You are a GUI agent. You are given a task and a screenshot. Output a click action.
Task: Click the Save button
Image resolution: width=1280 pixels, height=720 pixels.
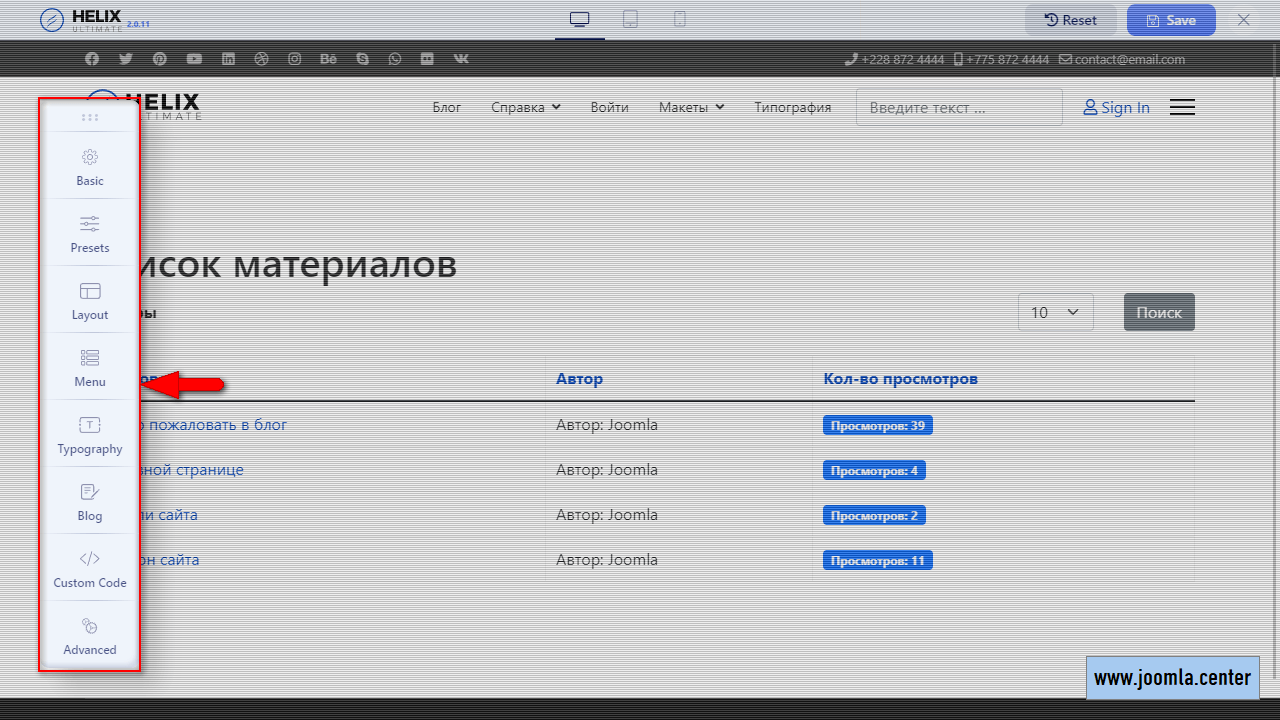1170,20
